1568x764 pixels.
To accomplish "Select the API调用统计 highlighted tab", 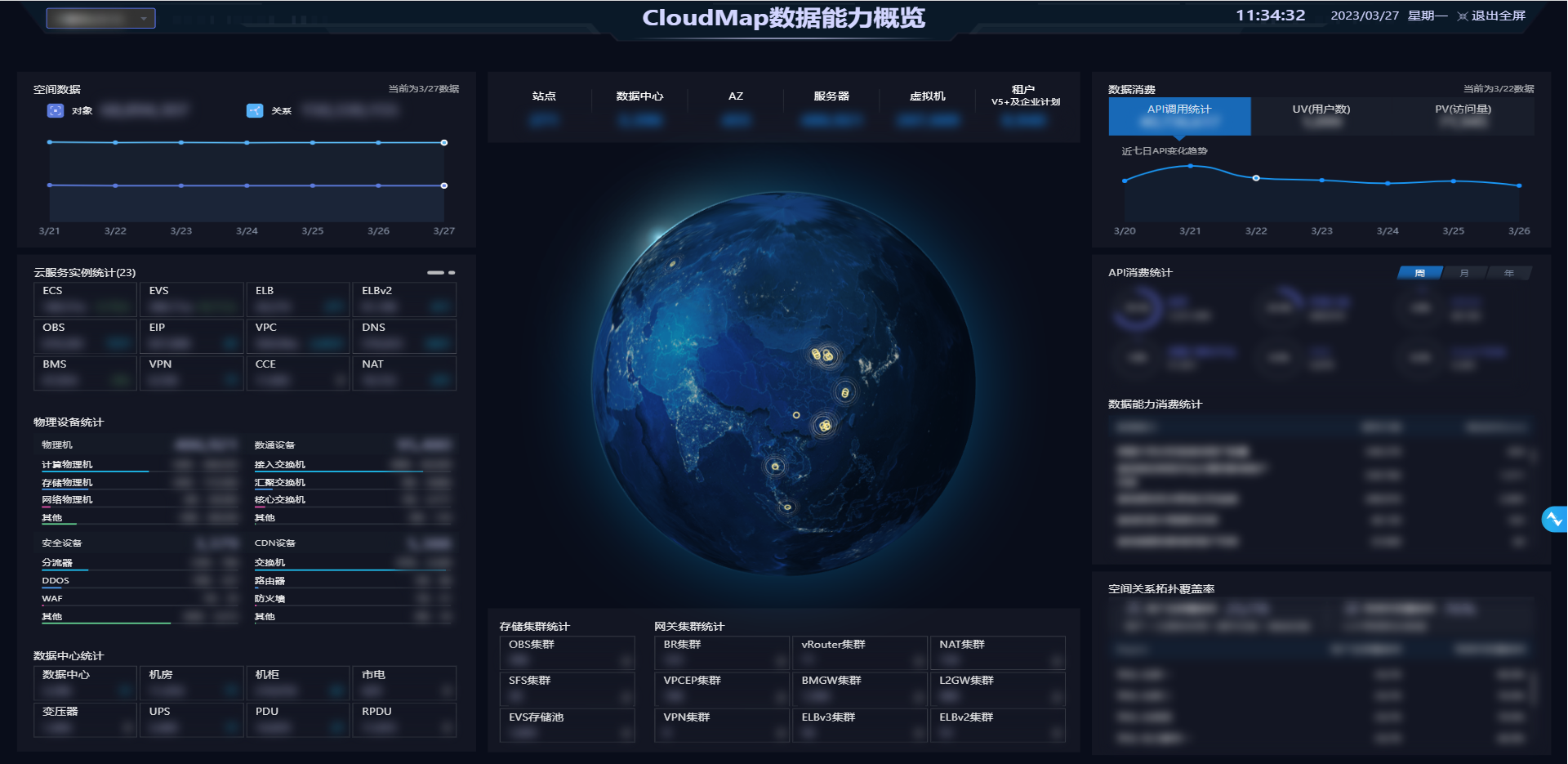I will click(x=1178, y=115).
